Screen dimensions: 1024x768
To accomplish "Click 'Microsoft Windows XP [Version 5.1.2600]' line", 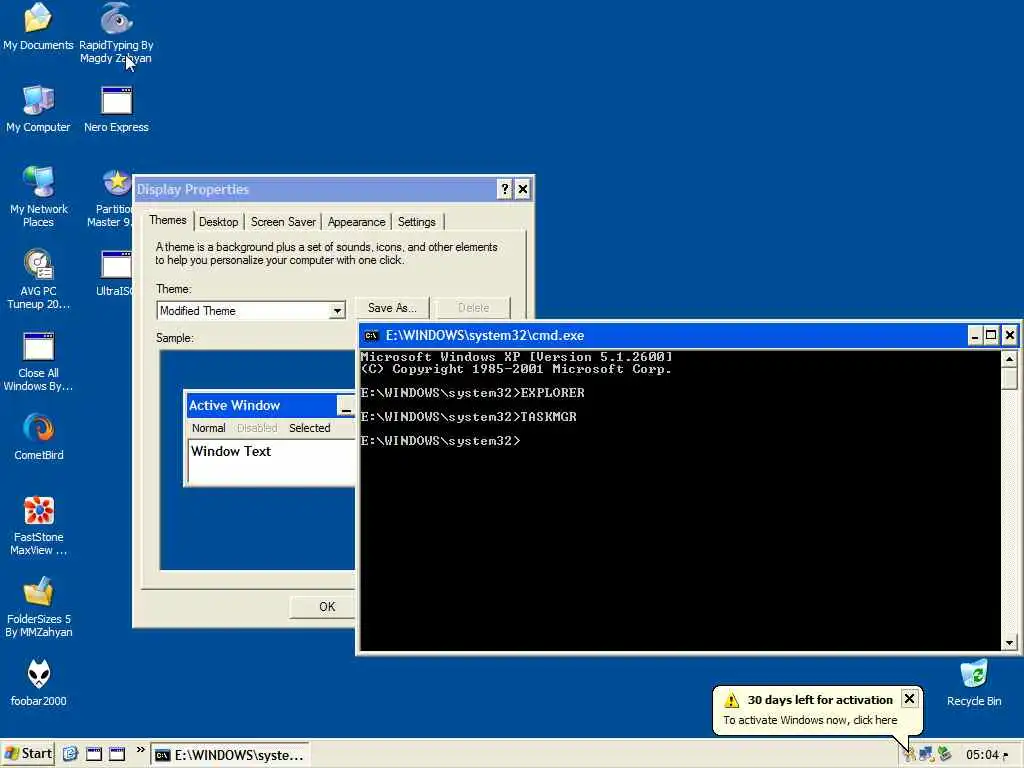I will [517, 357].
